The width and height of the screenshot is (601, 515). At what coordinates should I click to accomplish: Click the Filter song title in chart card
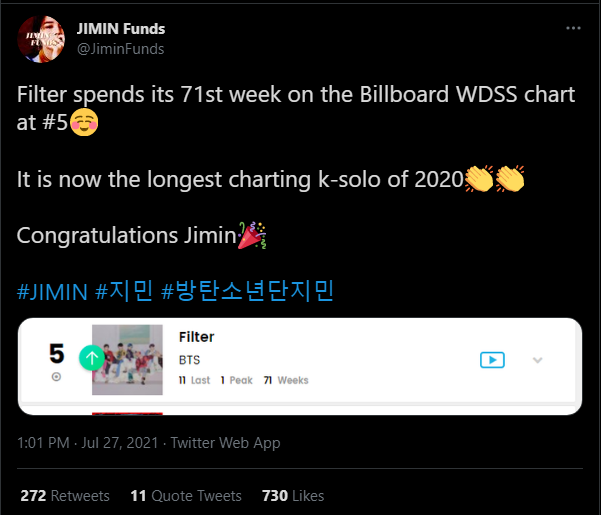(x=196, y=337)
